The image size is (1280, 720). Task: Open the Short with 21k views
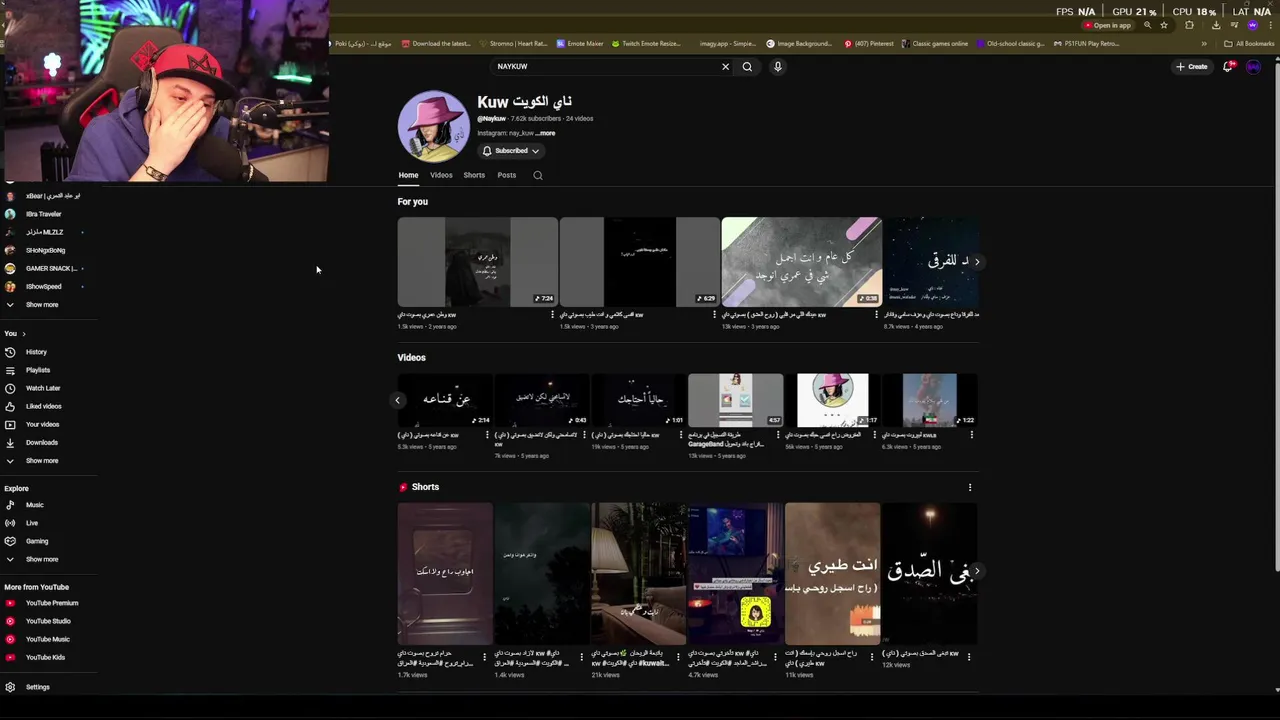click(638, 574)
